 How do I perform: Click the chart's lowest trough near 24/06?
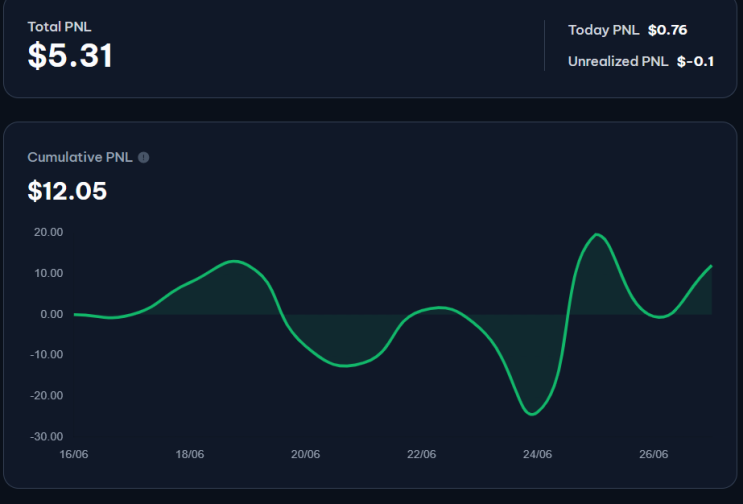(x=532, y=414)
